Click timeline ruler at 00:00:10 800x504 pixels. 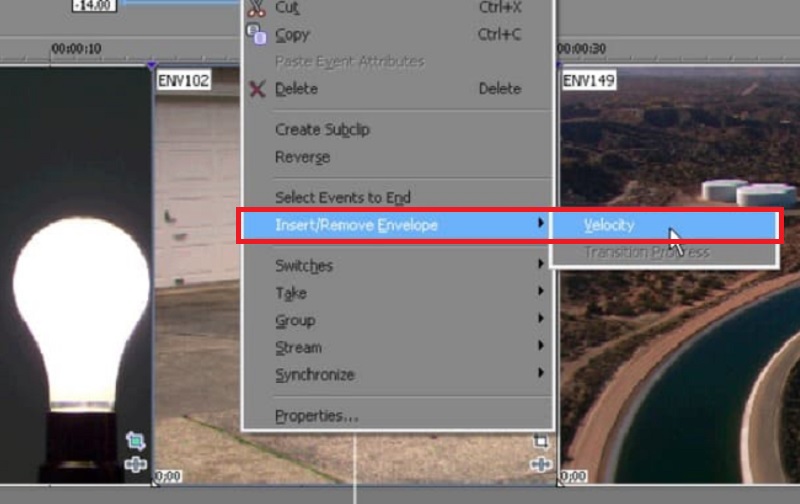(76, 49)
